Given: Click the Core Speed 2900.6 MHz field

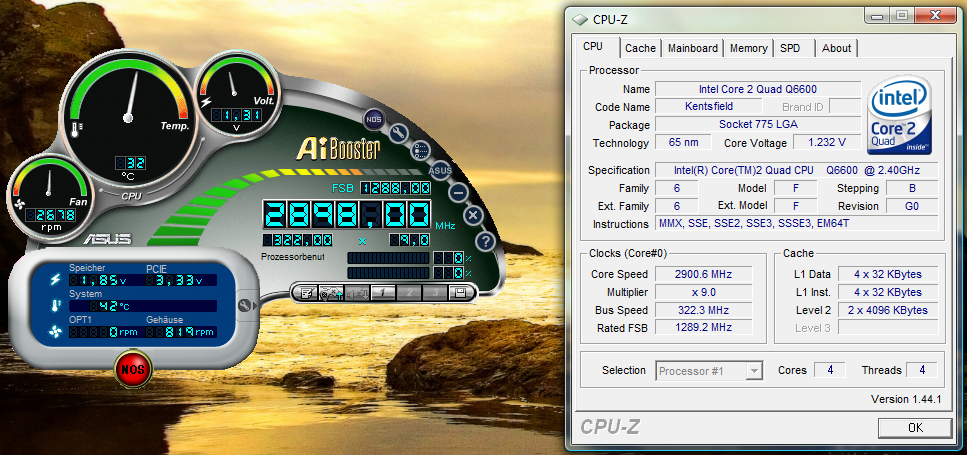Looking at the screenshot, I should (704, 274).
